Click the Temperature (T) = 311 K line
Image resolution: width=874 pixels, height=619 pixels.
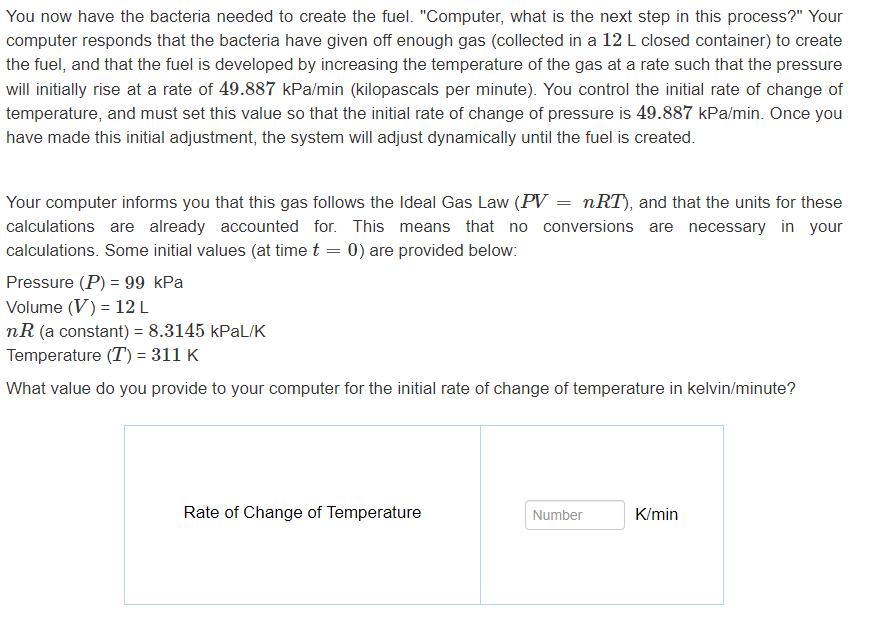(x=102, y=355)
